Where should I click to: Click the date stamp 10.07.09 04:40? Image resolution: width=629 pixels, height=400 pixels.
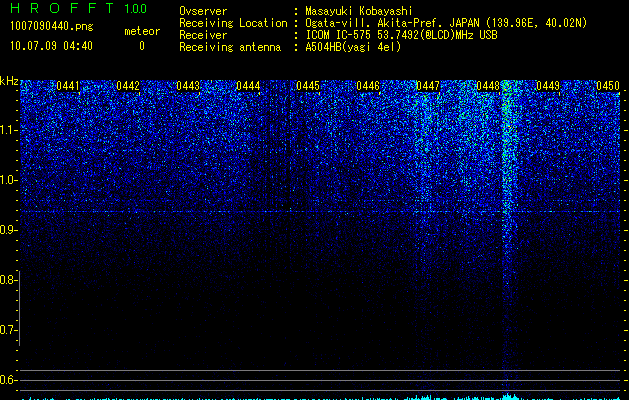pyautogui.click(x=51, y=46)
